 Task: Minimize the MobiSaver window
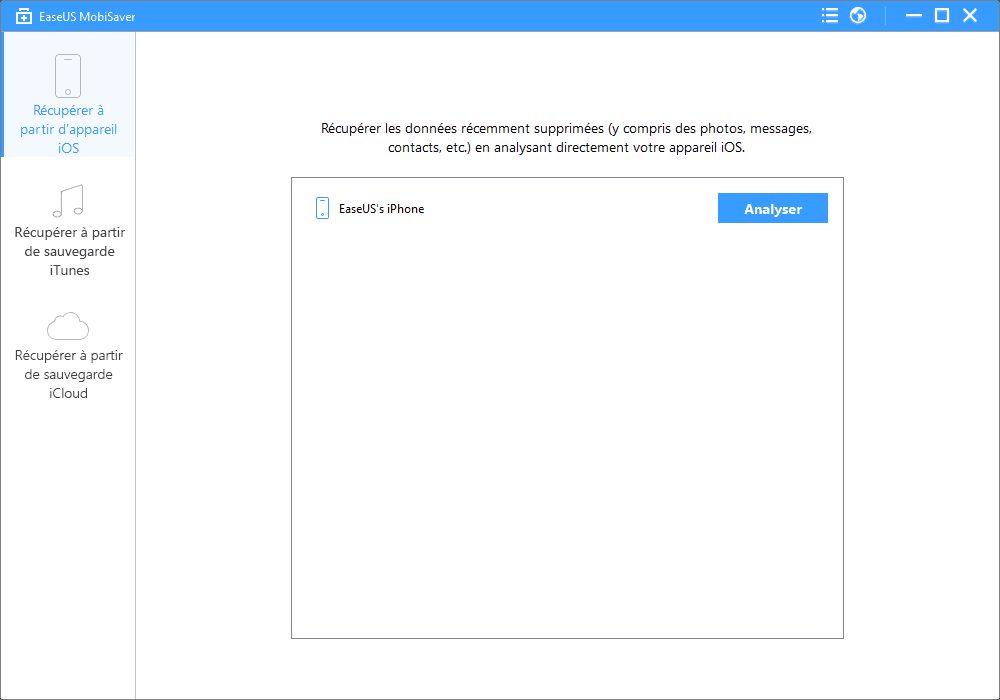pyautogui.click(x=913, y=15)
